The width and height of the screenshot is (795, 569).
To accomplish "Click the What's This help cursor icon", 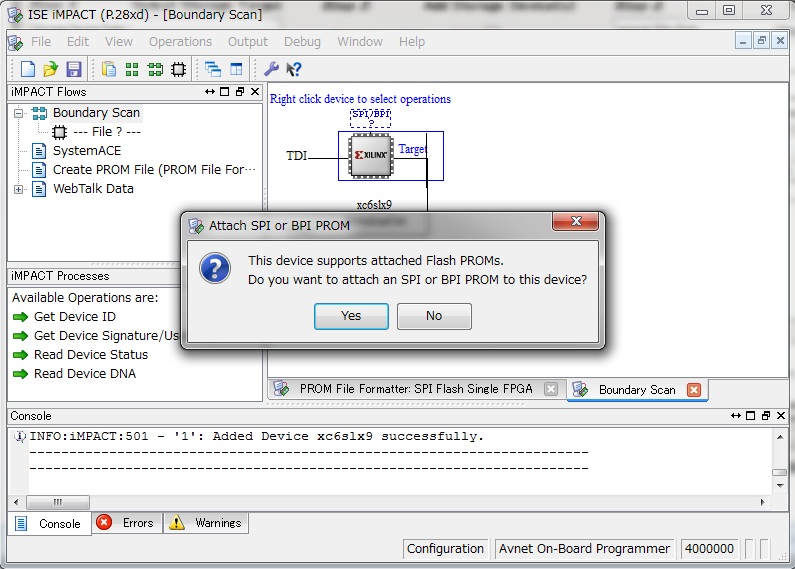I will [294, 69].
